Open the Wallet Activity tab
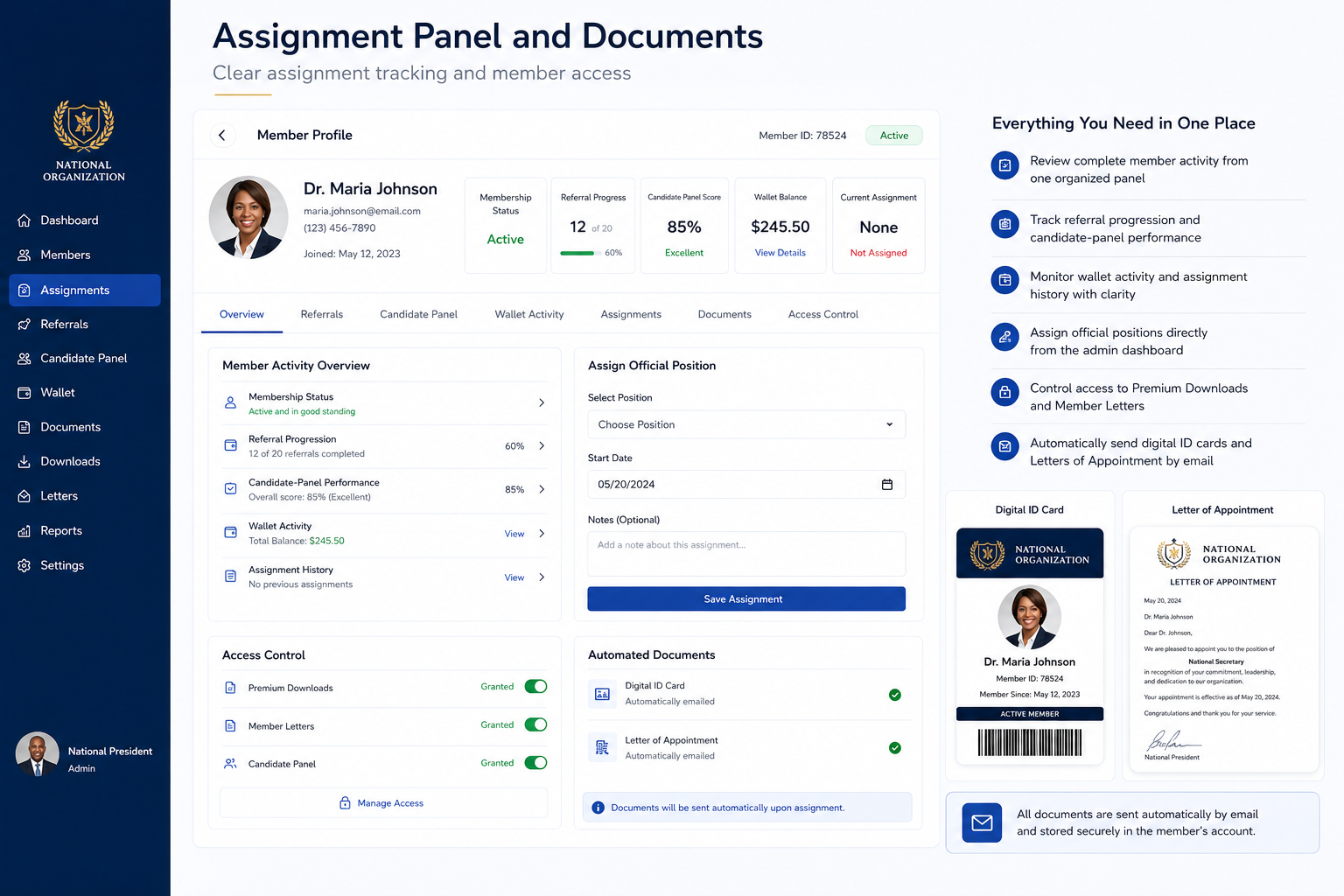1344x896 pixels. pyautogui.click(x=529, y=314)
